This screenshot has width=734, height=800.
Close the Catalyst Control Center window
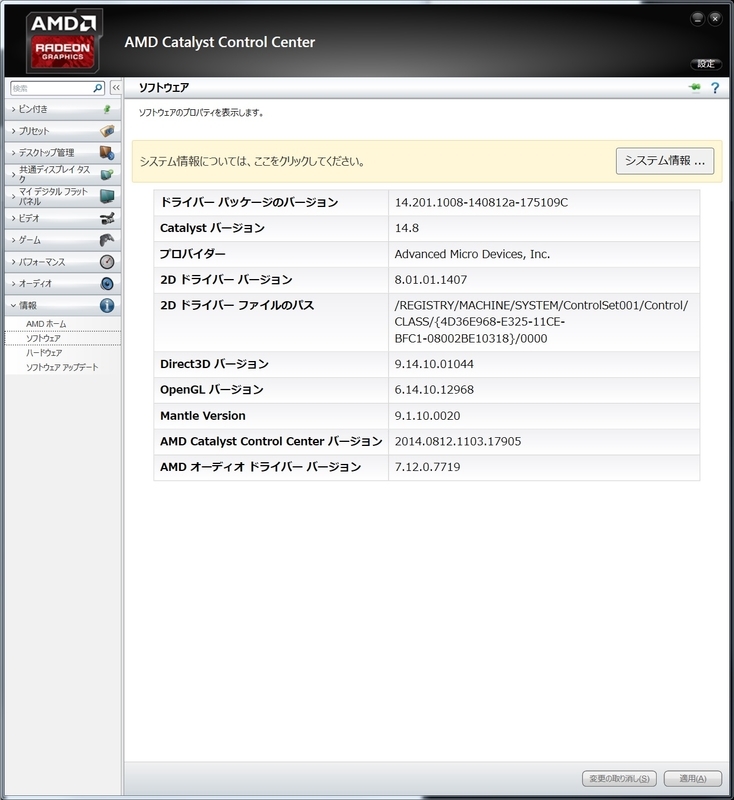click(x=715, y=19)
